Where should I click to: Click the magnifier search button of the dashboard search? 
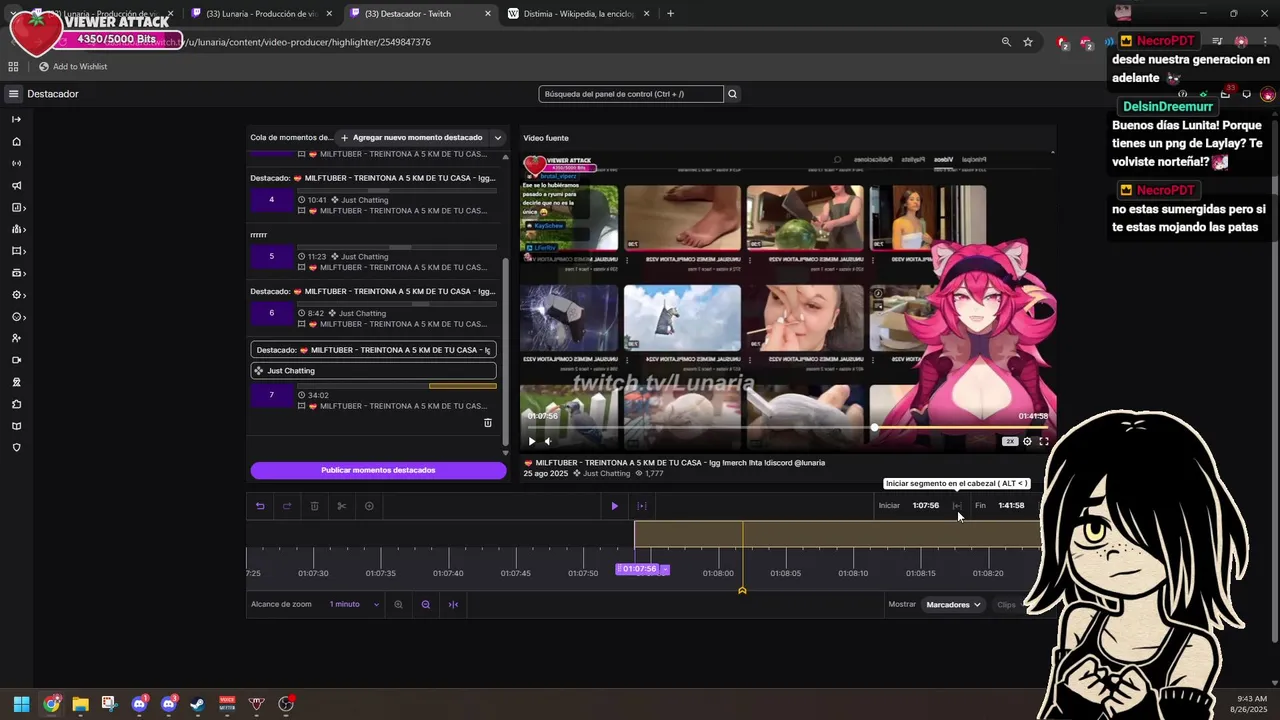tap(732, 94)
